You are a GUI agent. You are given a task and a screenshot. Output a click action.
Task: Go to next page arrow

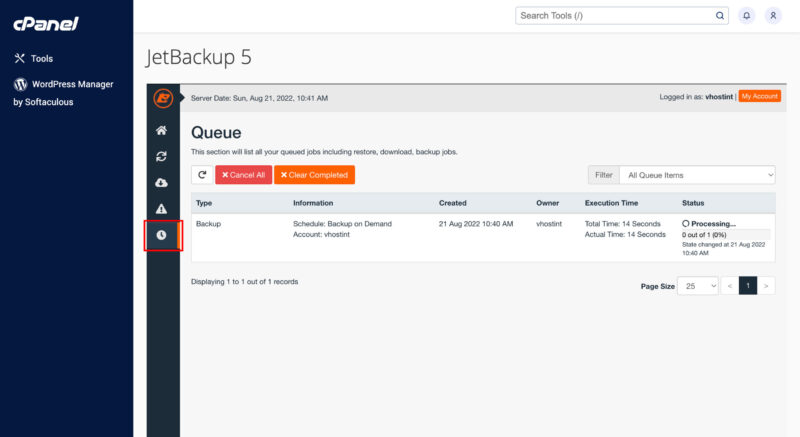(x=766, y=286)
